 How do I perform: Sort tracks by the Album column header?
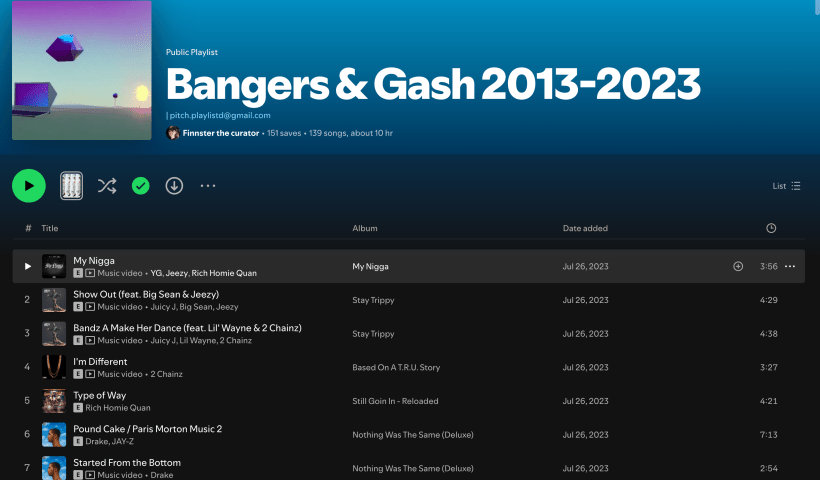coord(365,228)
